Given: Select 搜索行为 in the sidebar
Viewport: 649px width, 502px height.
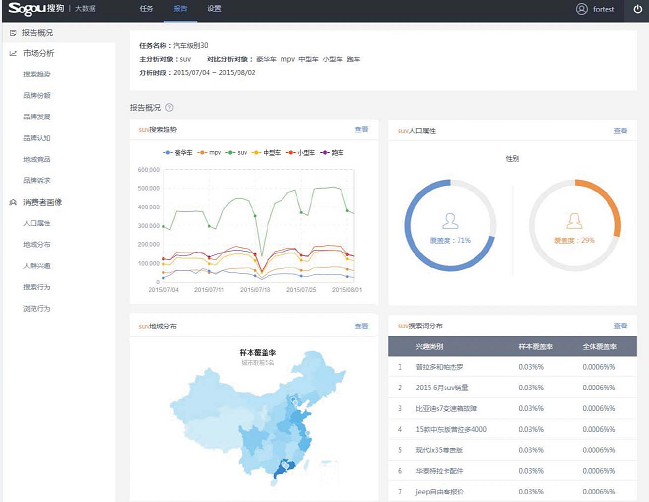Looking at the screenshot, I should pyautogui.click(x=36, y=287).
